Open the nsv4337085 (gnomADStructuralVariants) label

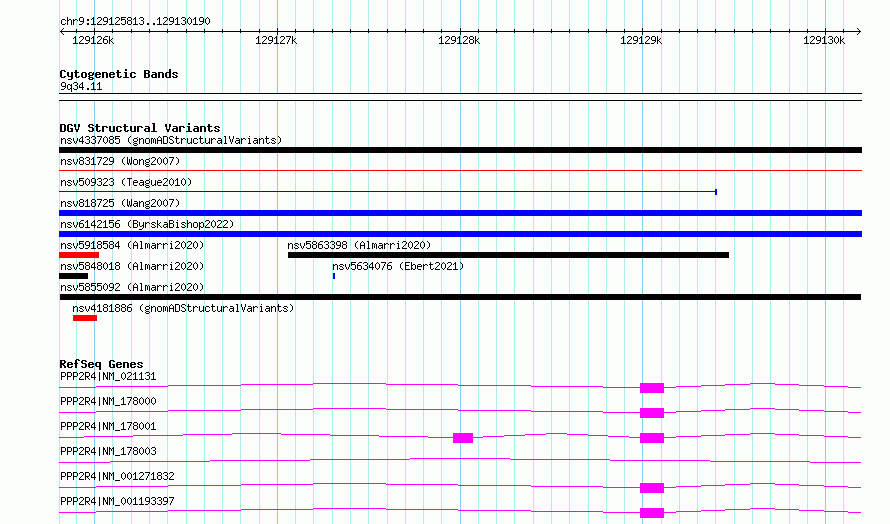click(171, 140)
